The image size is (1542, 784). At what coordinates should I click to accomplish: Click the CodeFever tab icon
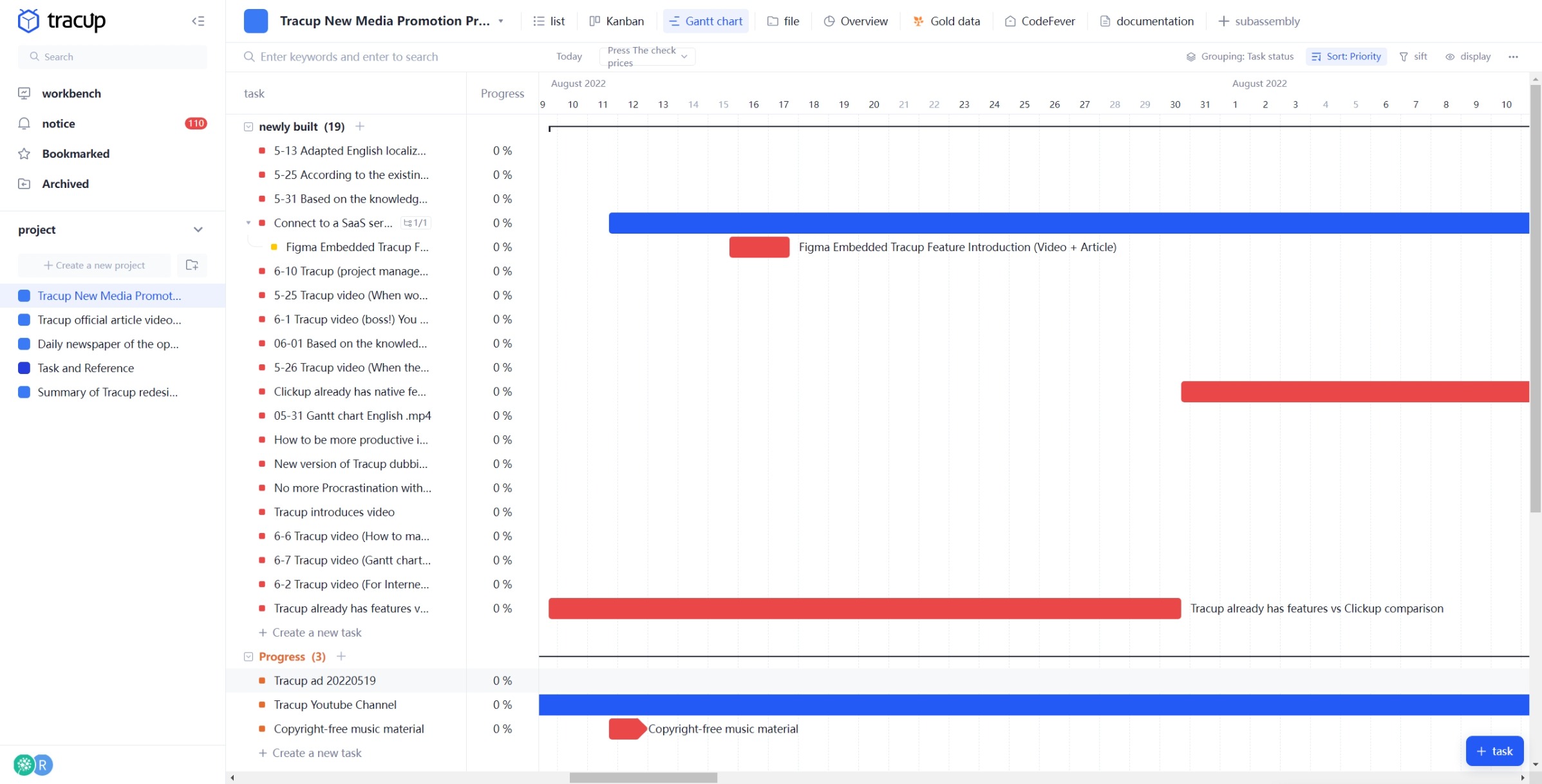tap(1010, 21)
